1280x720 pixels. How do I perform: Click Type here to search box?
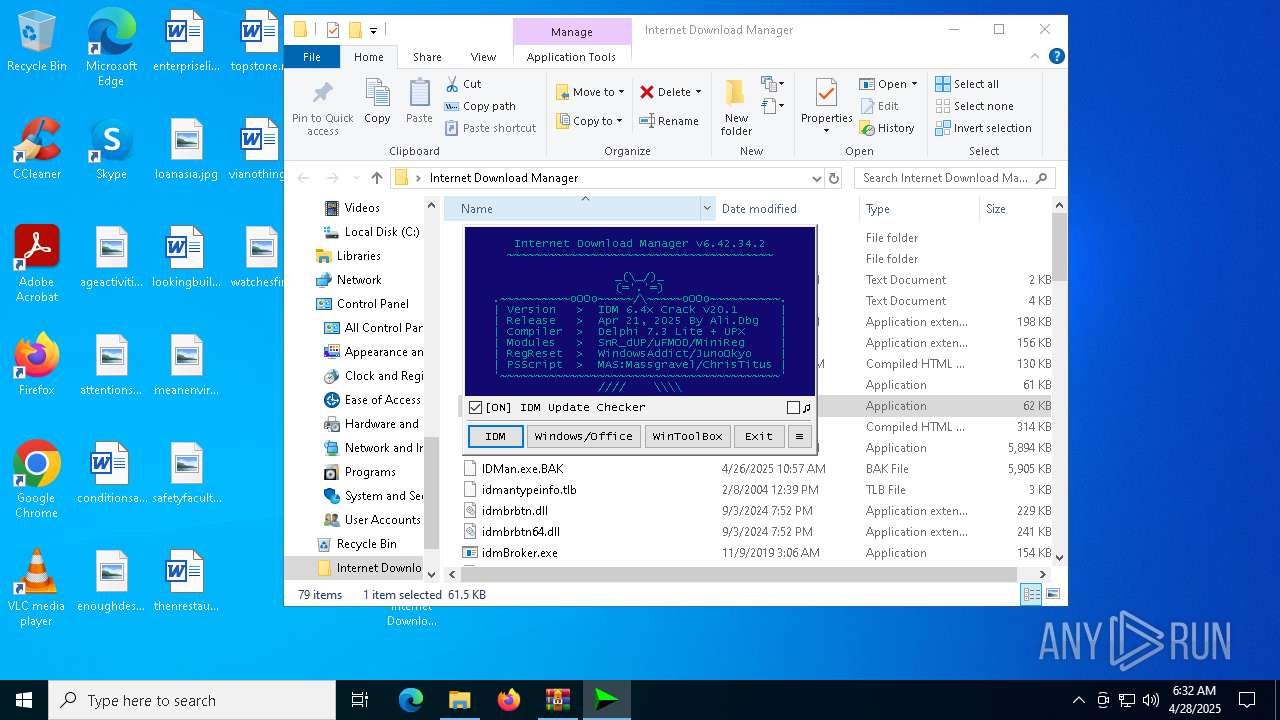[192, 700]
